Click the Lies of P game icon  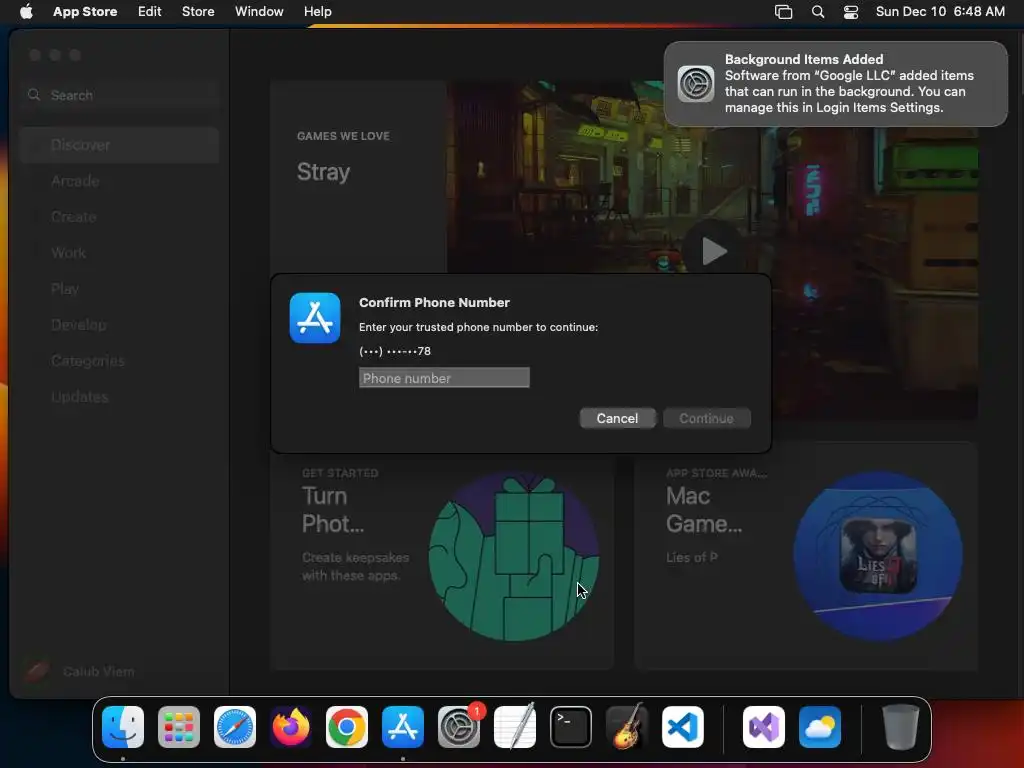pos(878,556)
